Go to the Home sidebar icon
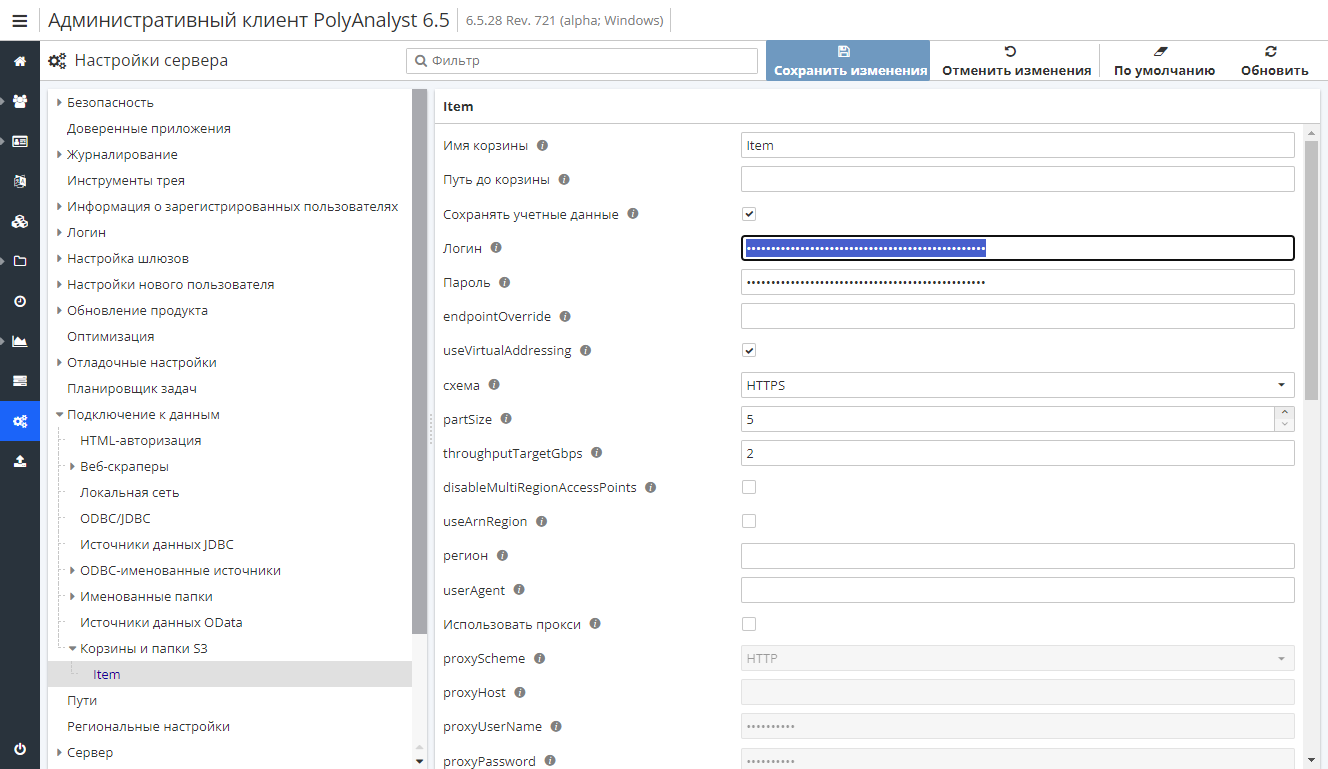 tap(20, 61)
